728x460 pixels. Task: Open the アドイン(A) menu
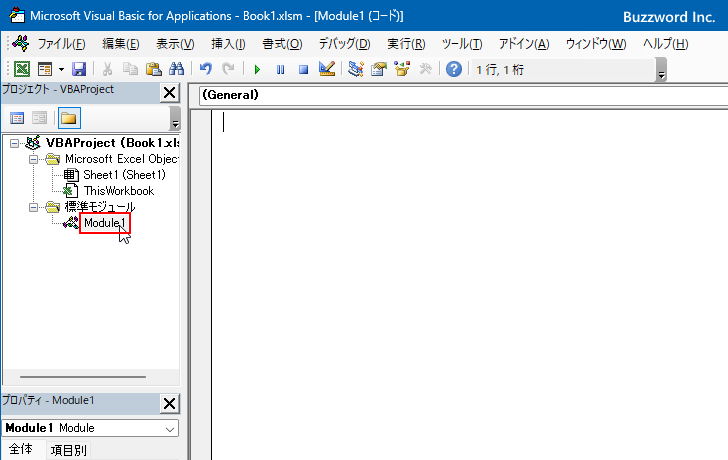(524, 44)
